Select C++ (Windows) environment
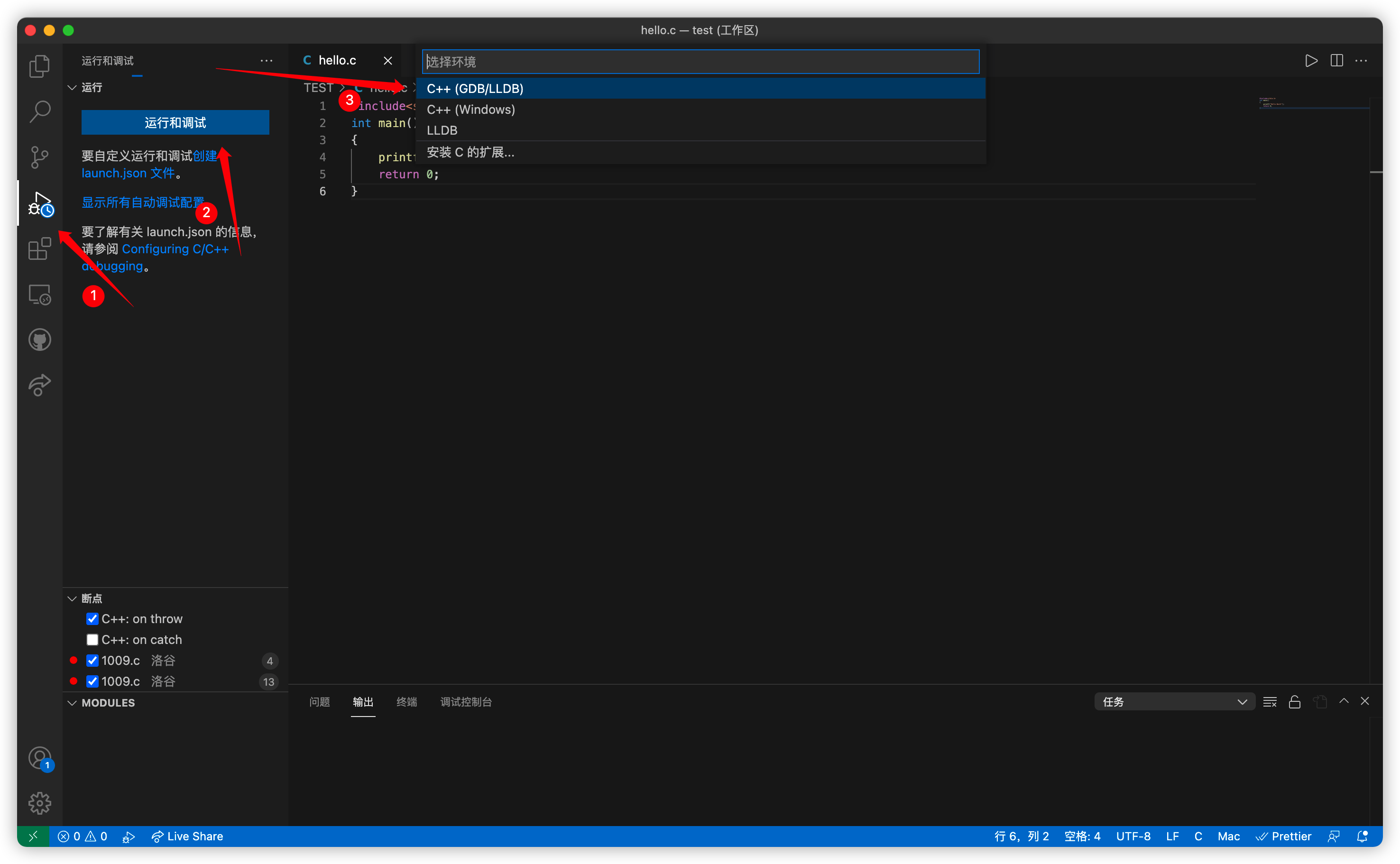The image size is (1400, 864). tap(700, 109)
